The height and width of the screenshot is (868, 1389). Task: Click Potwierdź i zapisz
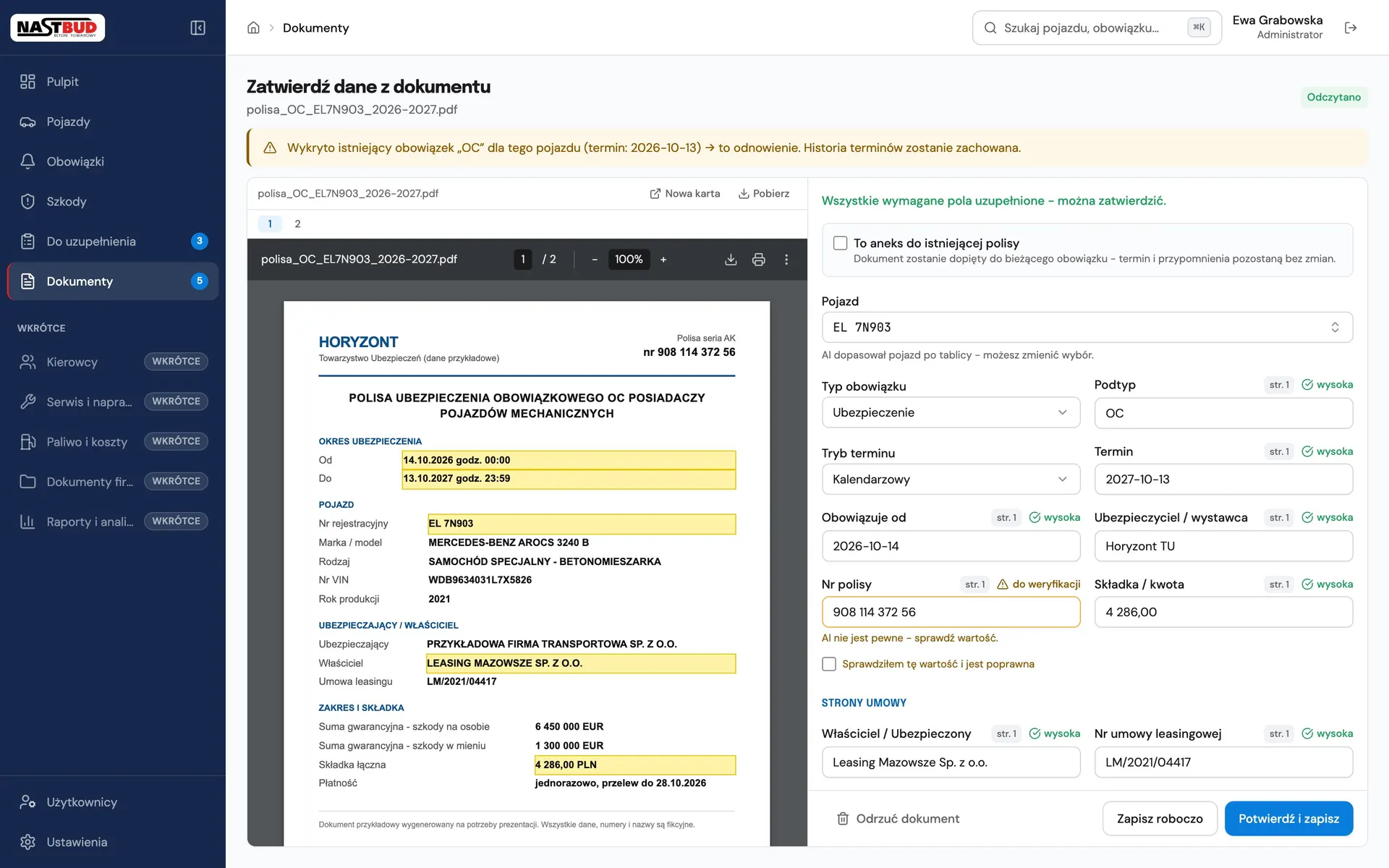tap(1288, 819)
